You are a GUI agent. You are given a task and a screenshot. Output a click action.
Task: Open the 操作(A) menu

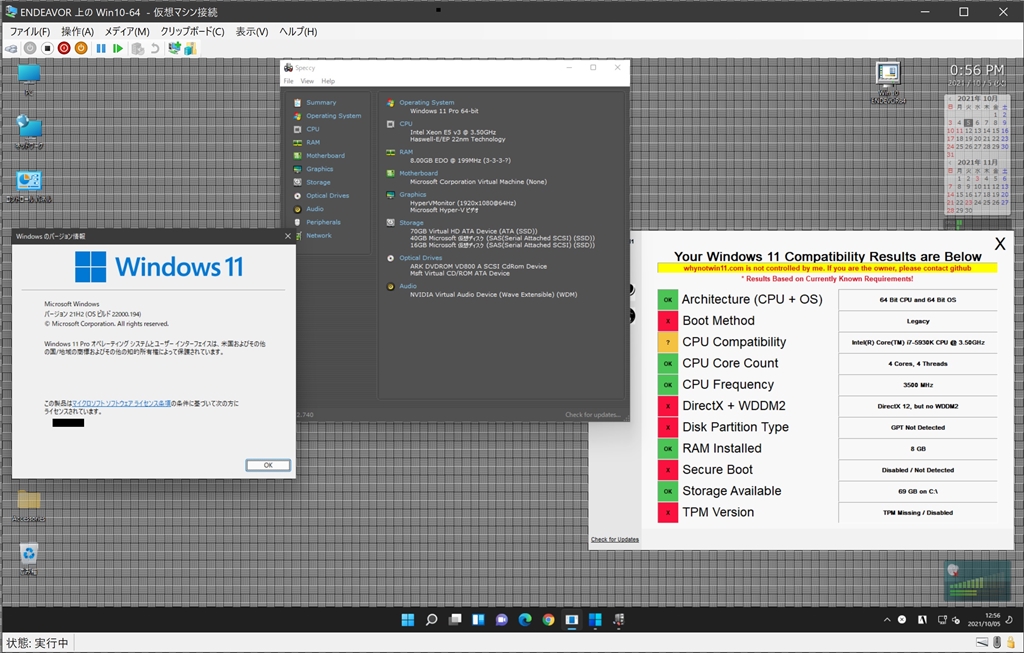[x=78, y=31]
